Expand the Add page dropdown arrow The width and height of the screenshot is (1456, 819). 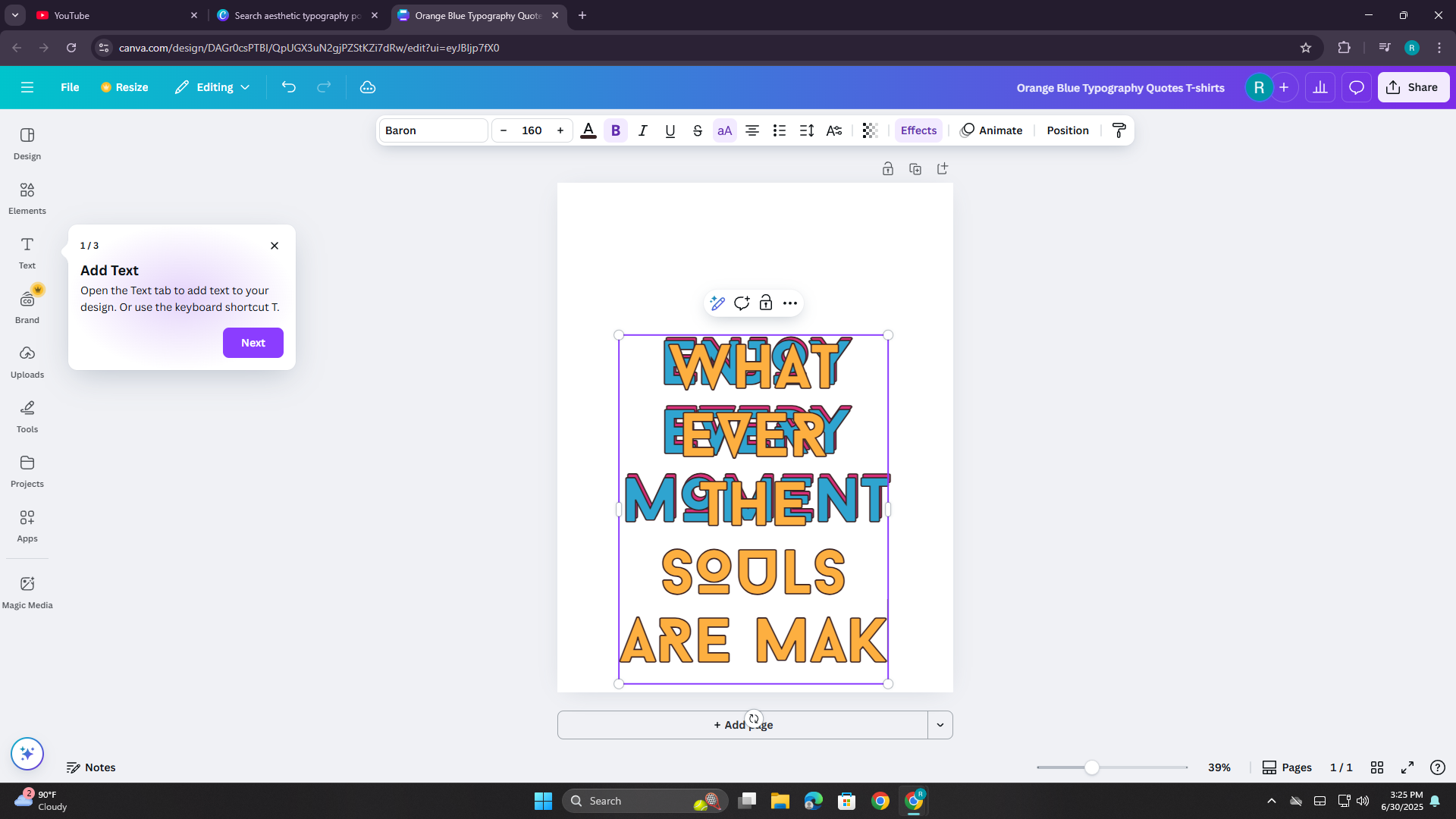(940, 725)
